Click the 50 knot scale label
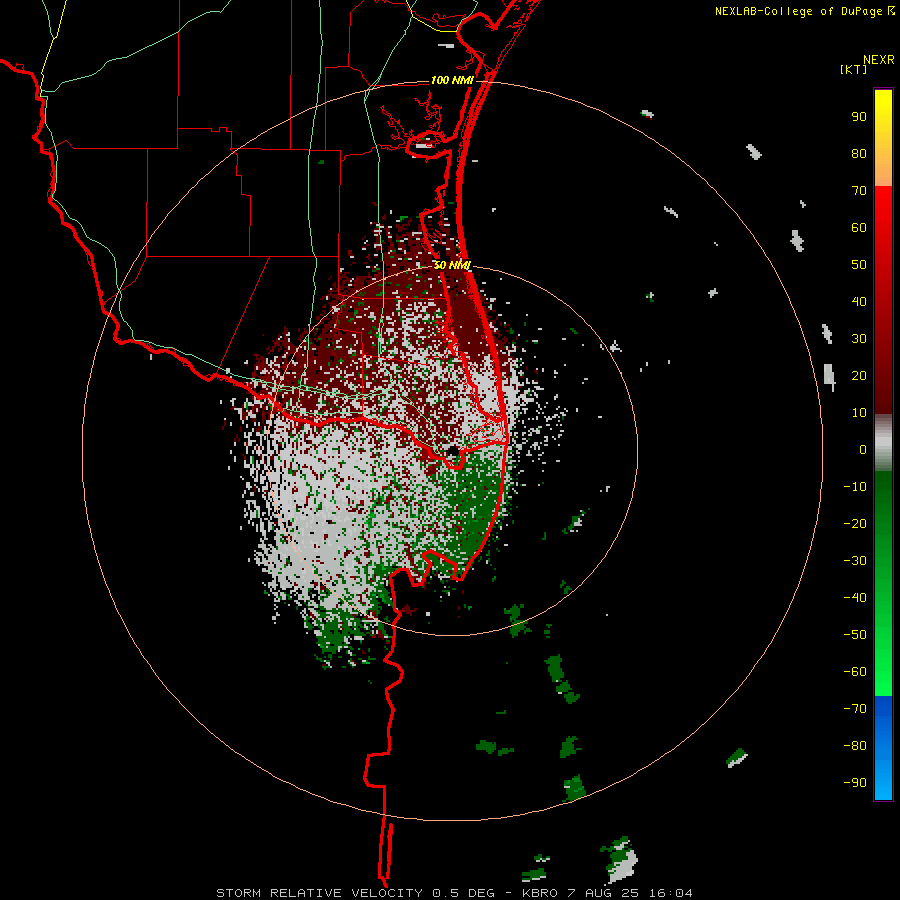This screenshot has height=900, width=900. pyautogui.click(x=859, y=265)
